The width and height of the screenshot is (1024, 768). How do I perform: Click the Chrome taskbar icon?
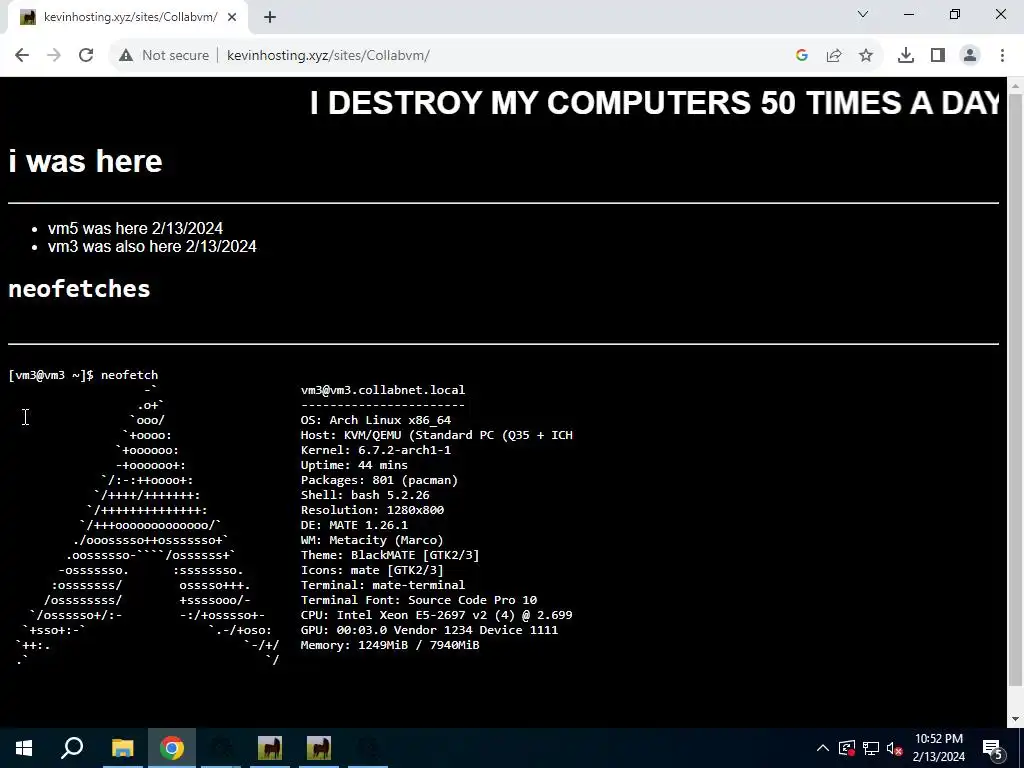point(172,748)
